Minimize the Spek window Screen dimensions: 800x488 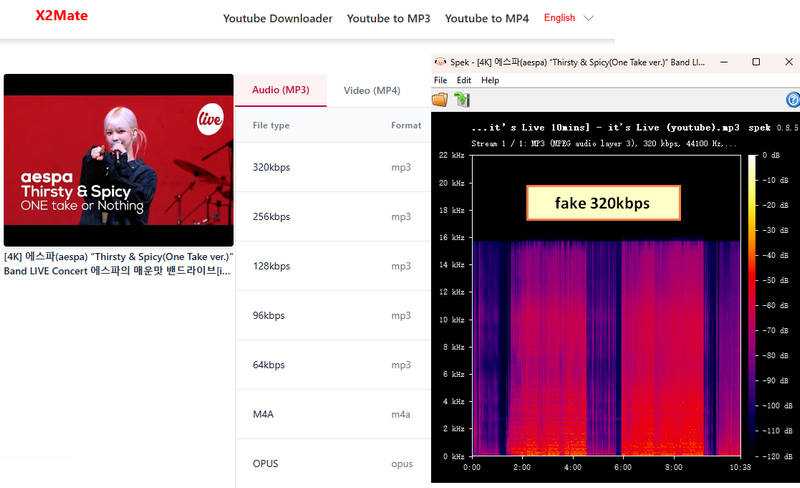(724, 62)
